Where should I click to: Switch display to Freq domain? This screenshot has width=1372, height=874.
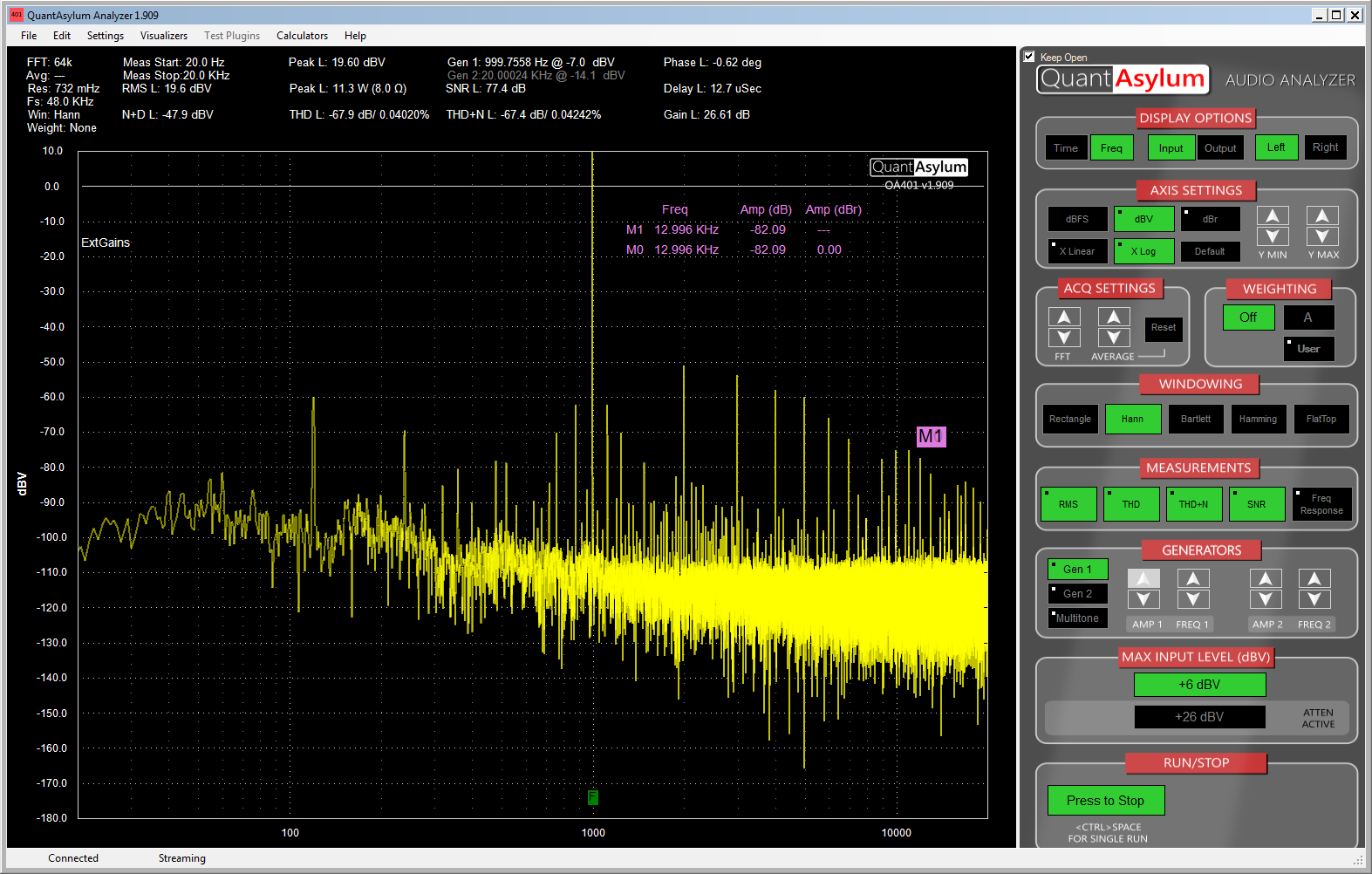point(1112,148)
